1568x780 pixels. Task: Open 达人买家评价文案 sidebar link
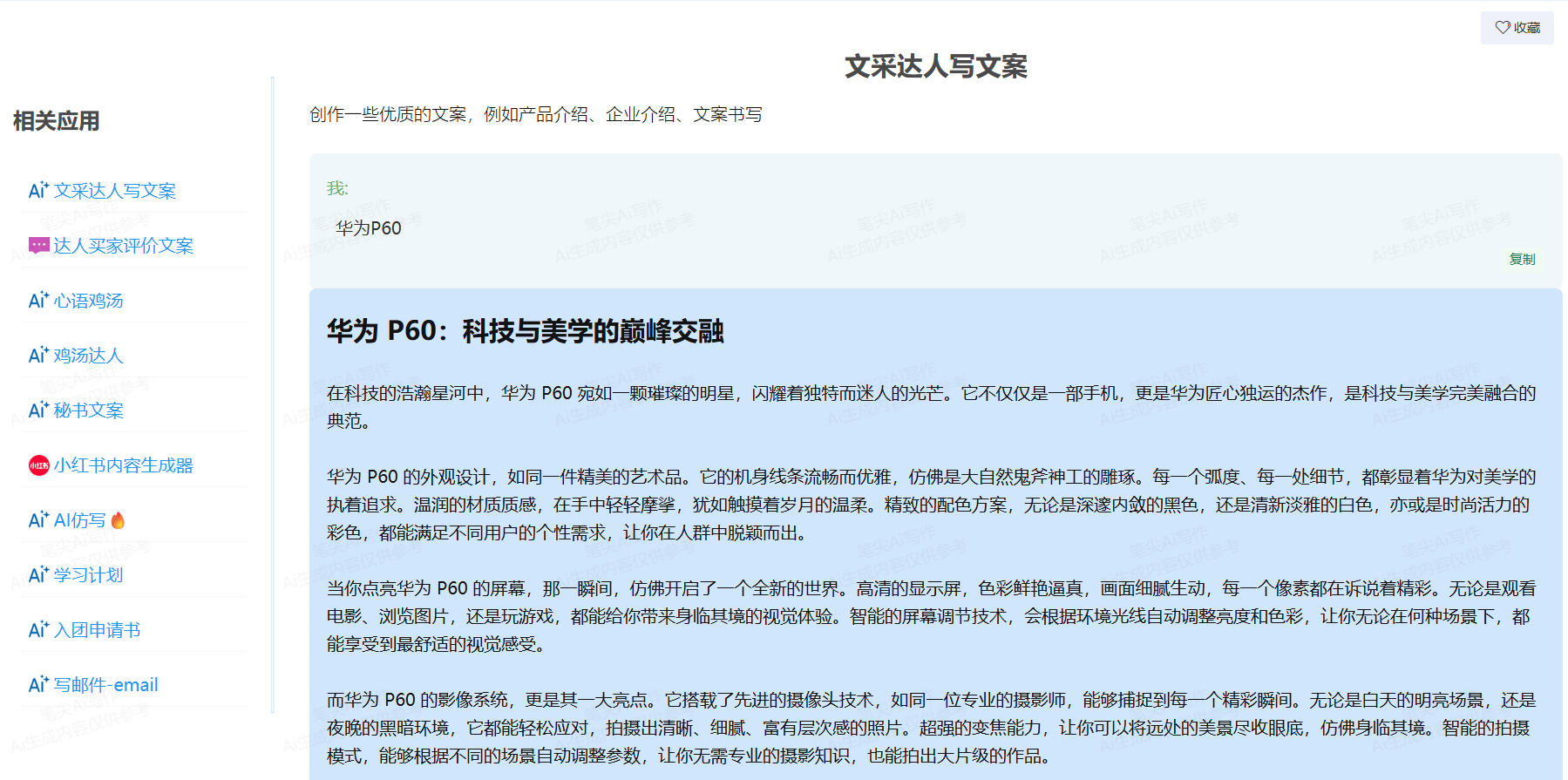(123, 246)
